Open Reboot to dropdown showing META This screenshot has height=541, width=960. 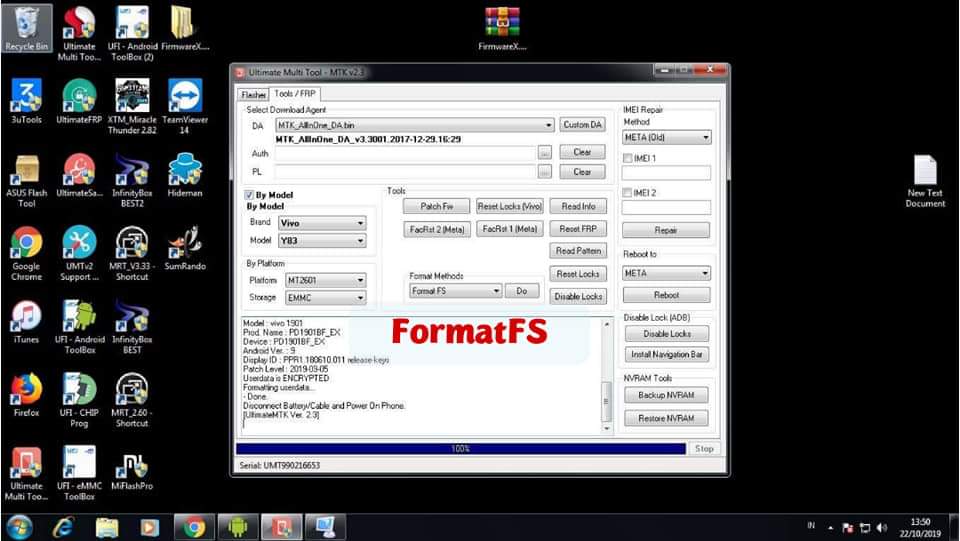[x=667, y=273]
